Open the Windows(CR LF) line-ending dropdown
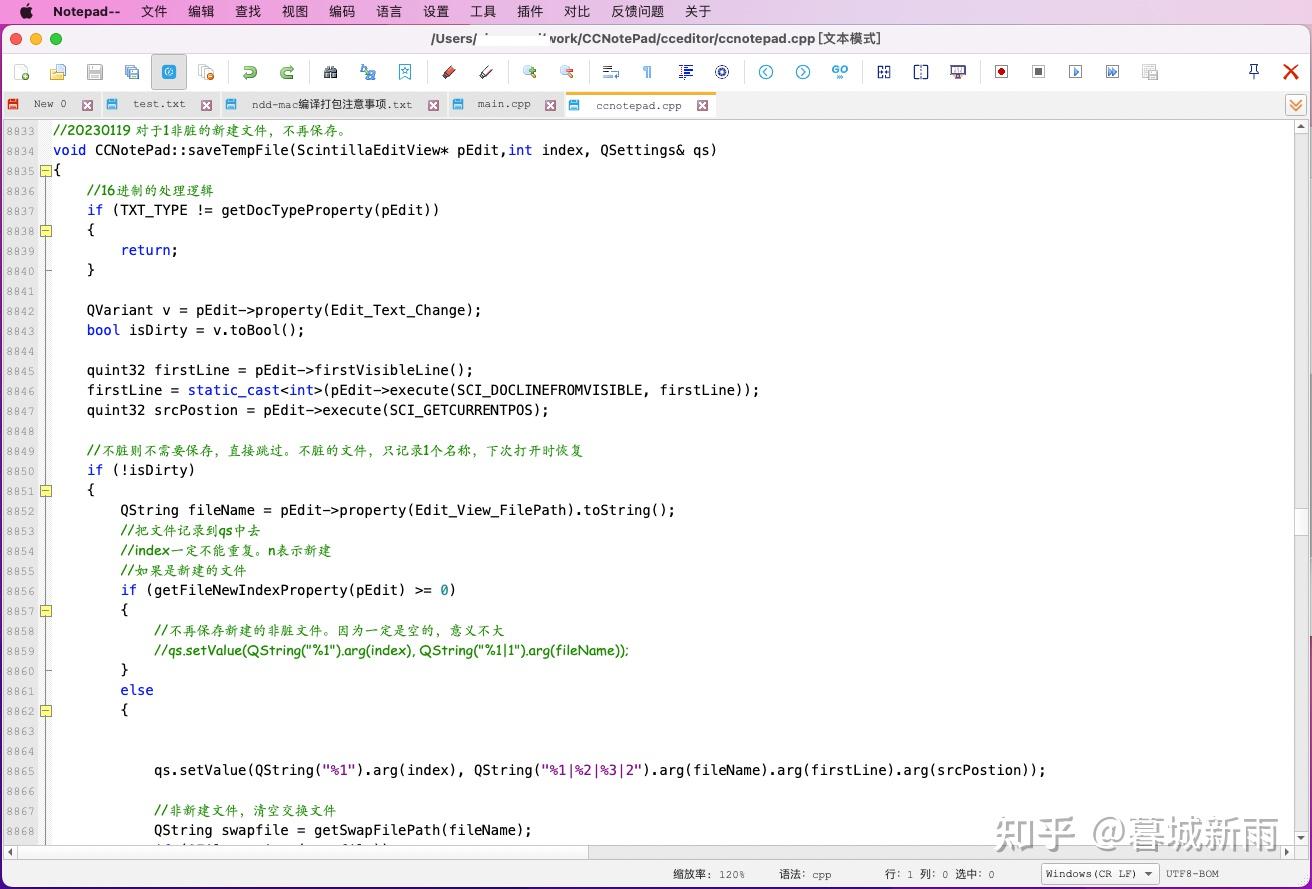1312x889 pixels. [x=1098, y=873]
